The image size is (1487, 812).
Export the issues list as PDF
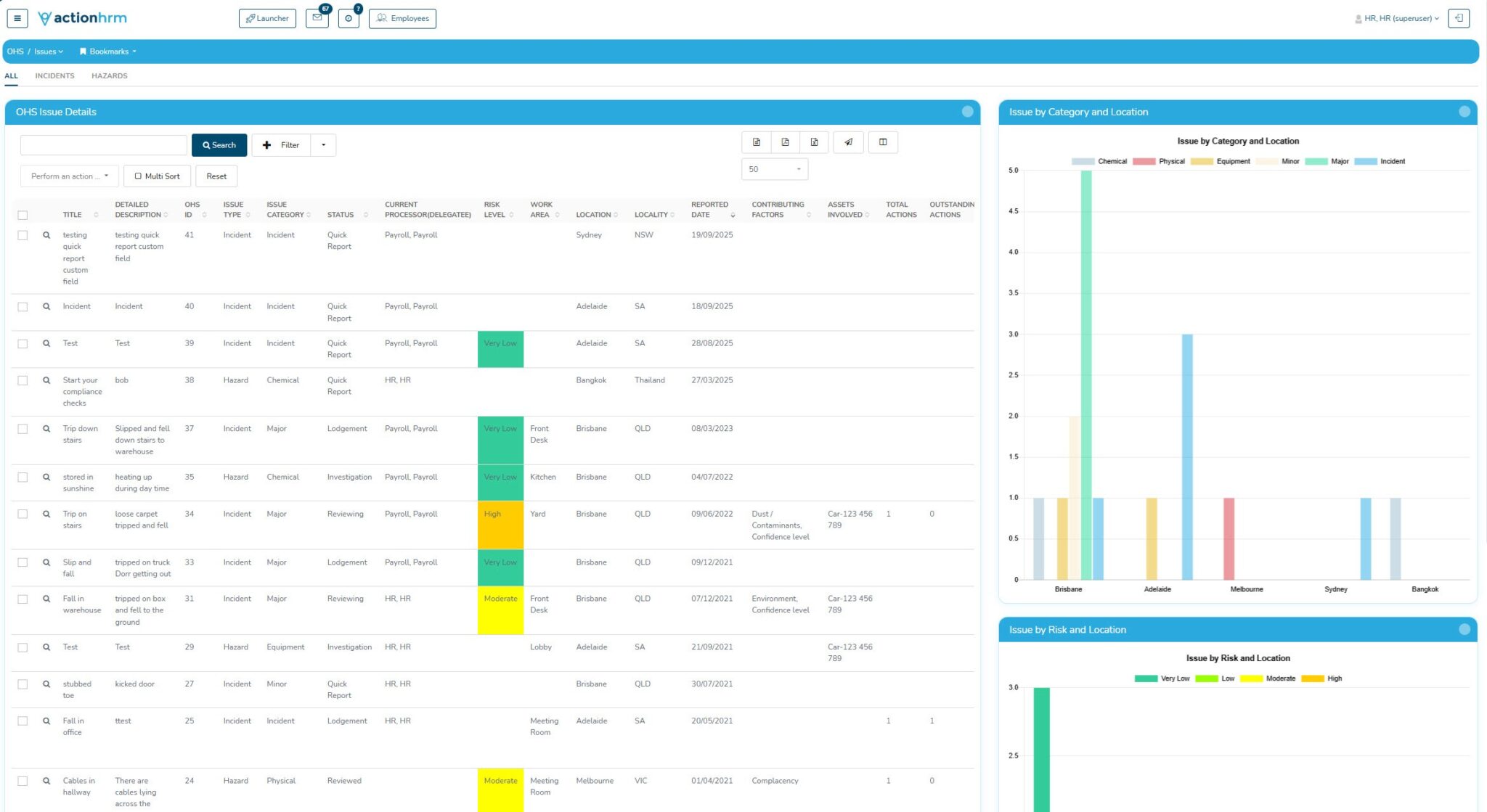coord(785,142)
